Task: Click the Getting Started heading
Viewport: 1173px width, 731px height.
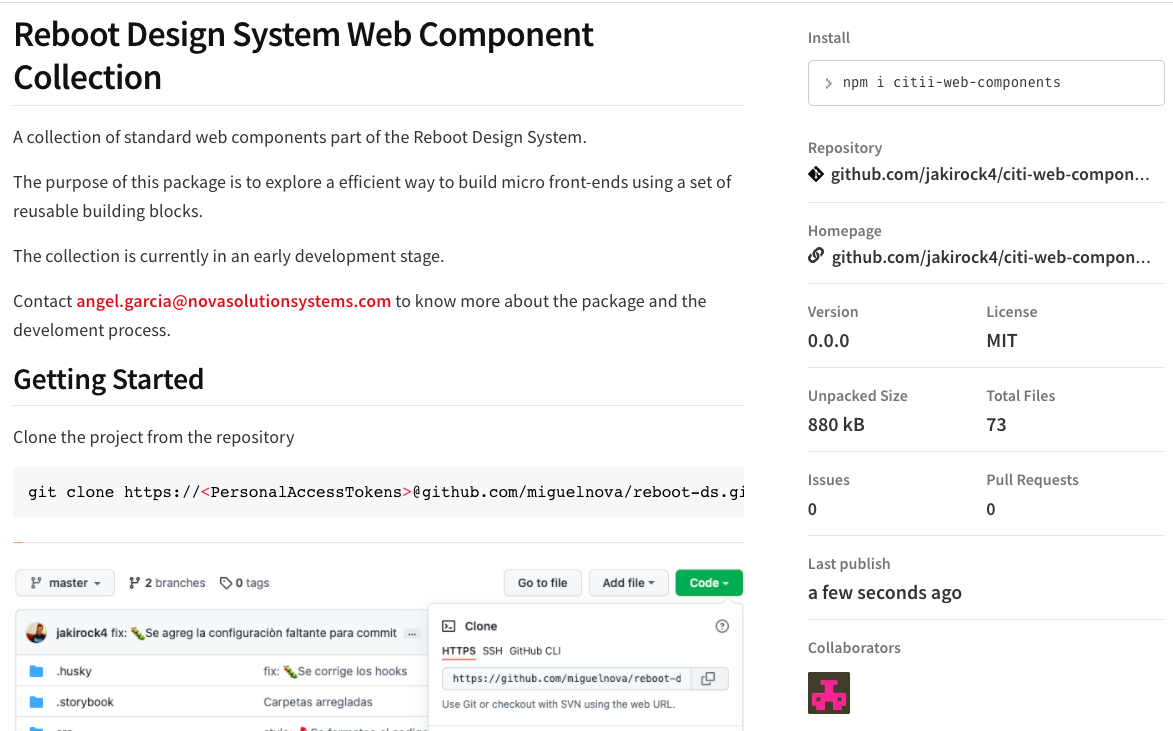Action: point(108,379)
